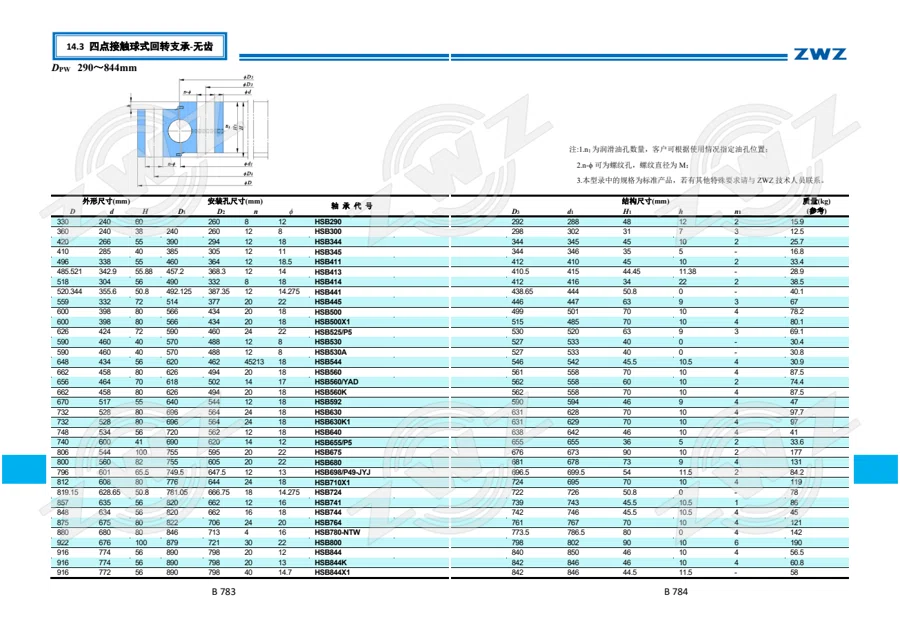Screen dimensions: 900x637
Task: Select bearing code HSB445
Action: tap(328, 302)
